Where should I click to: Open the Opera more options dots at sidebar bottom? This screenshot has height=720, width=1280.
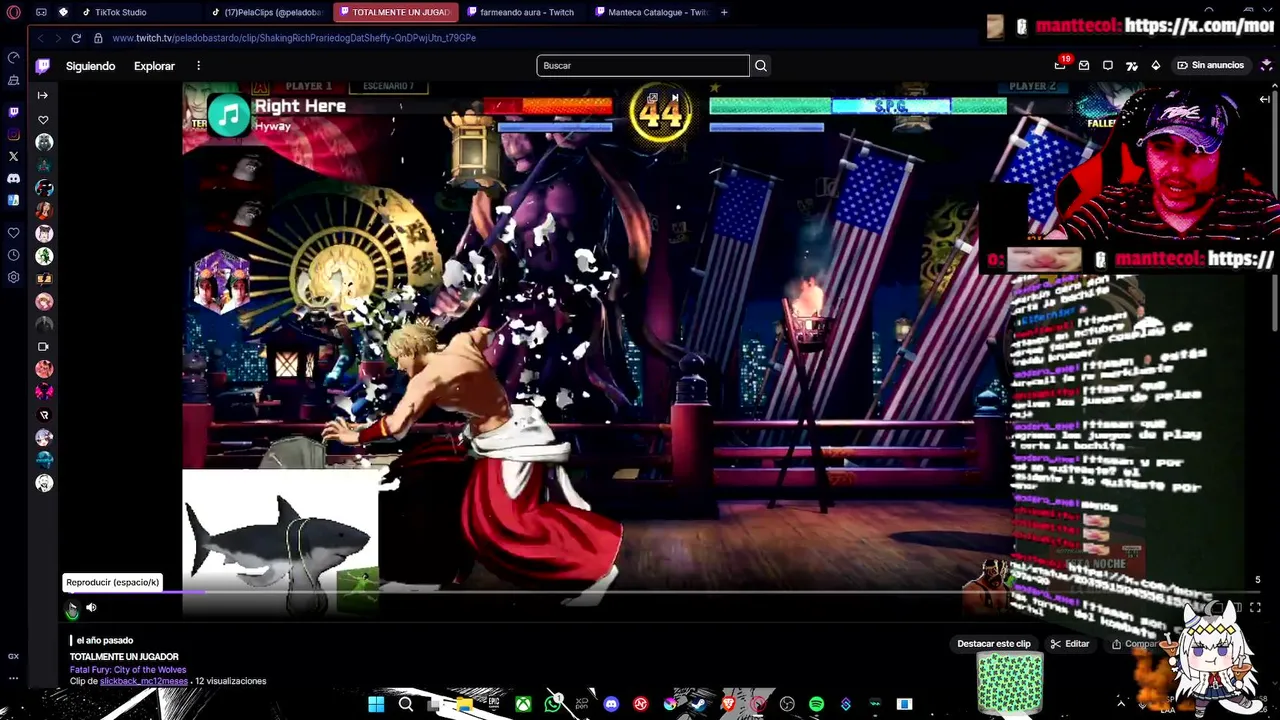(13, 678)
